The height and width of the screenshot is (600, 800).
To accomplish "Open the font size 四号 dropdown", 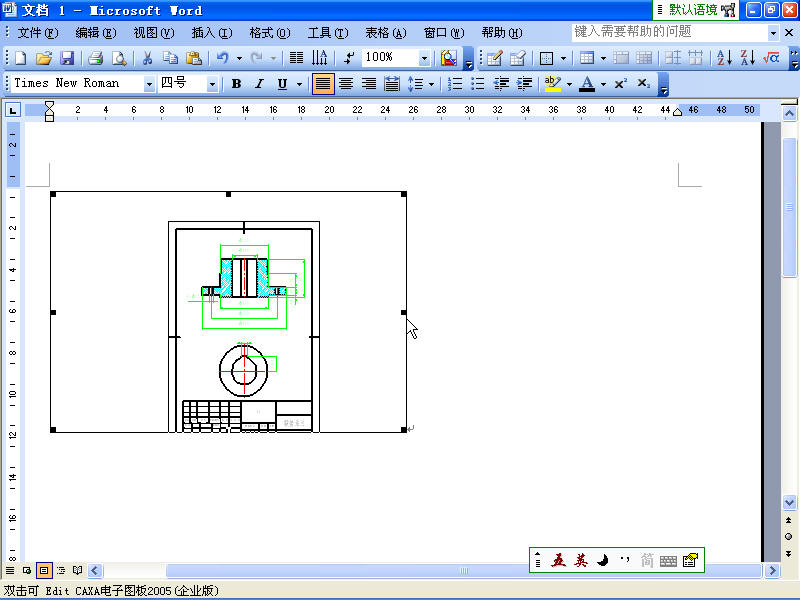I will tap(212, 84).
